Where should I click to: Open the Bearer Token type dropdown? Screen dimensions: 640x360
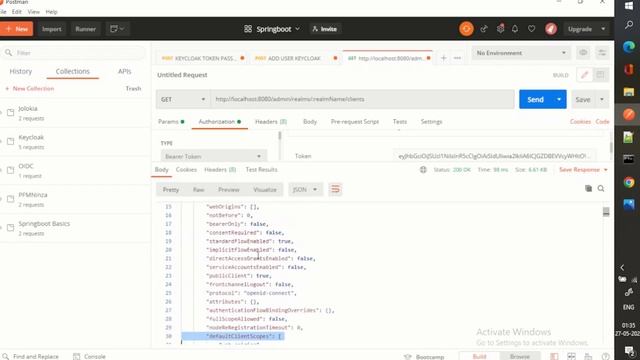(x=213, y=156)
